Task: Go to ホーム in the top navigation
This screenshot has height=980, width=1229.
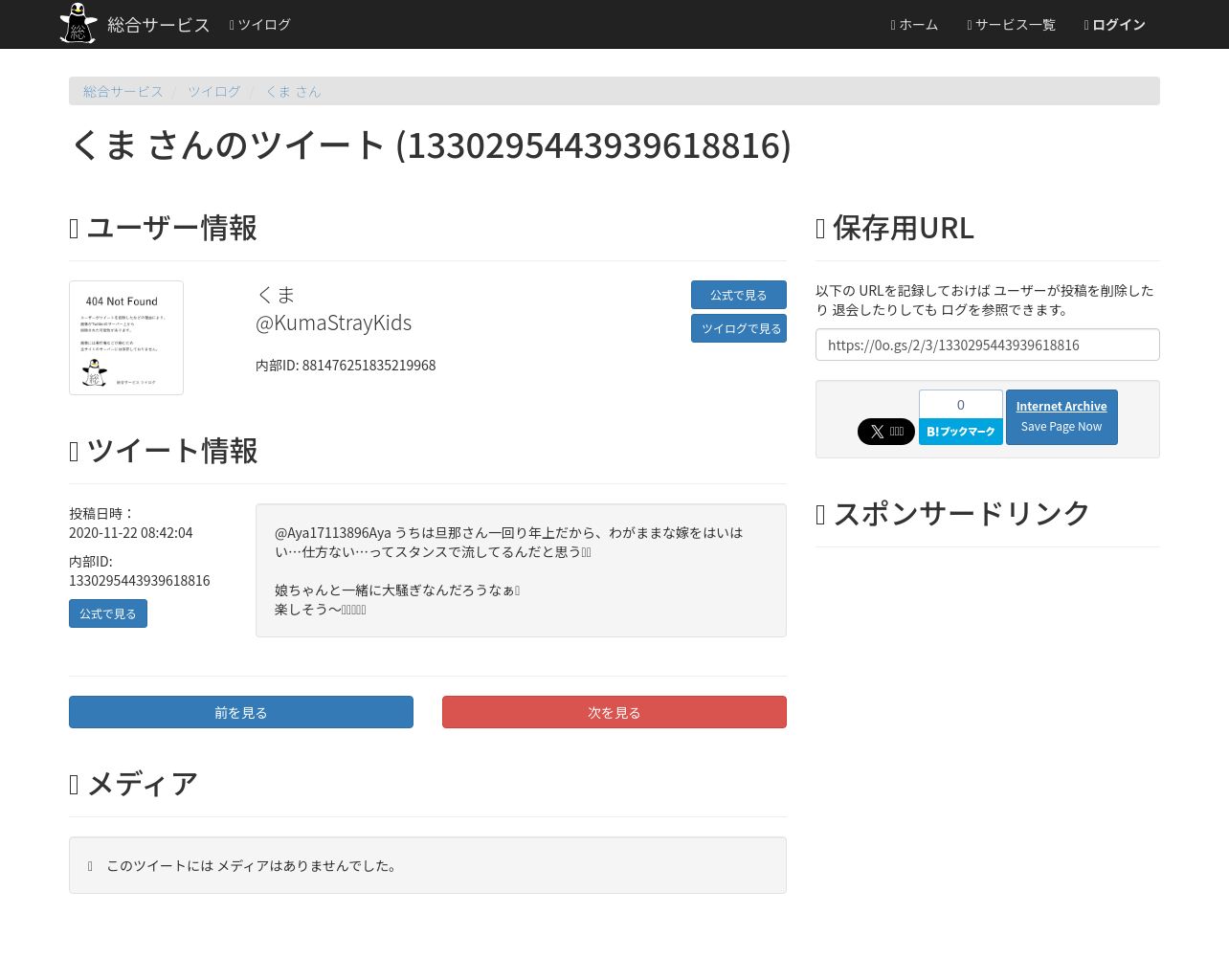Action: pos(914,24)
